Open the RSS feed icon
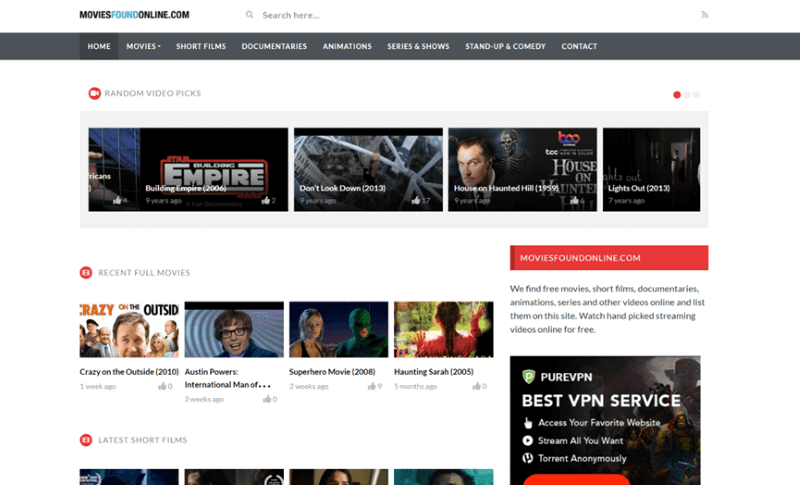Image resolution: width=800 pixels, height=485 pixels. pyautogui.click(x=705, y=15)
